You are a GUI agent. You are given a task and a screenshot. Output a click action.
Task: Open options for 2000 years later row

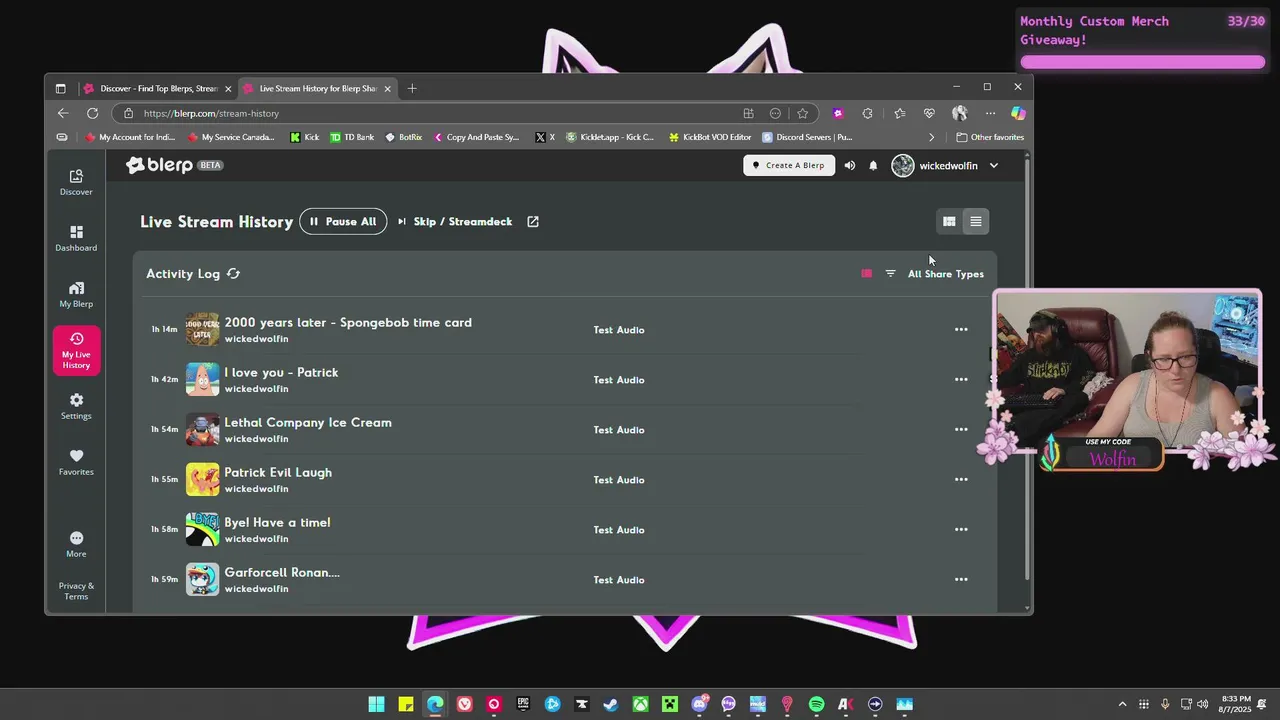[961, 330]
